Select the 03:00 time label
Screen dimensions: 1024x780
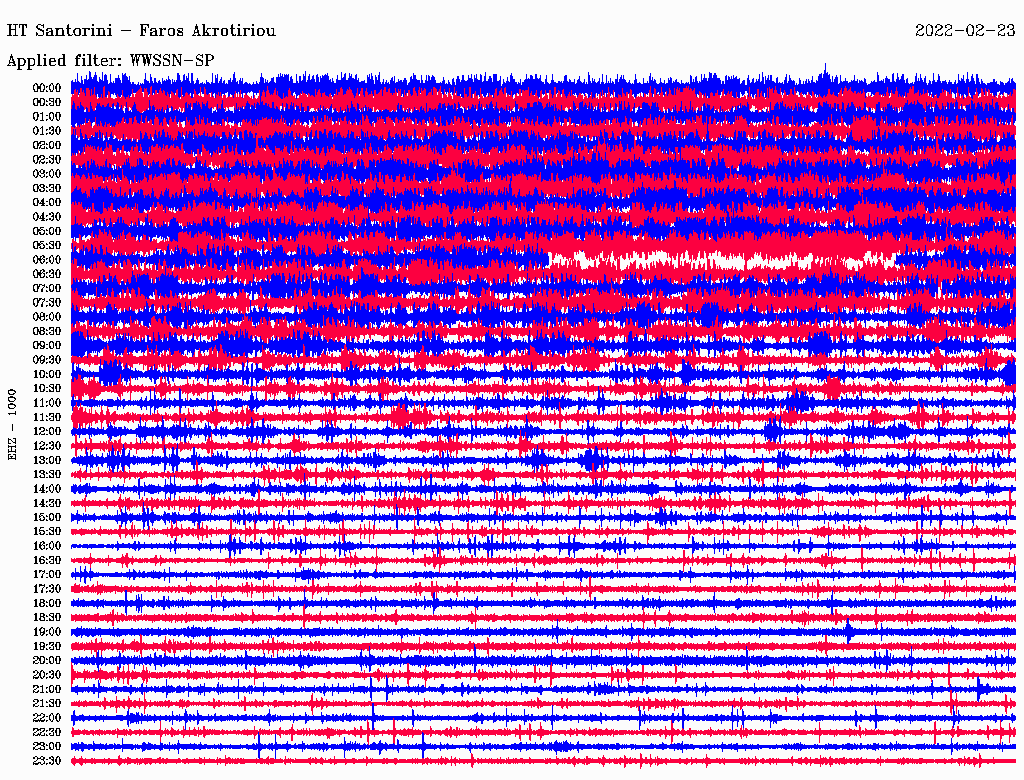coord(47,174)
